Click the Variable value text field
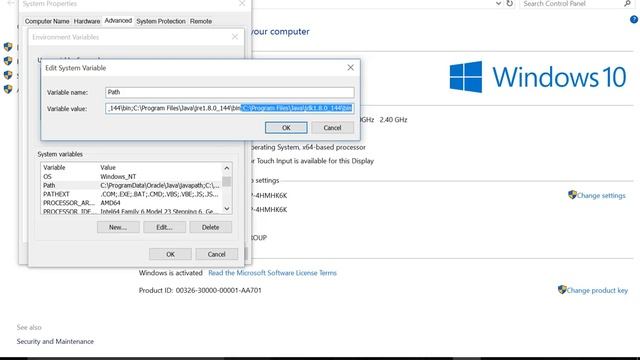Screen dimensions: 640x360 coord(230,108)
